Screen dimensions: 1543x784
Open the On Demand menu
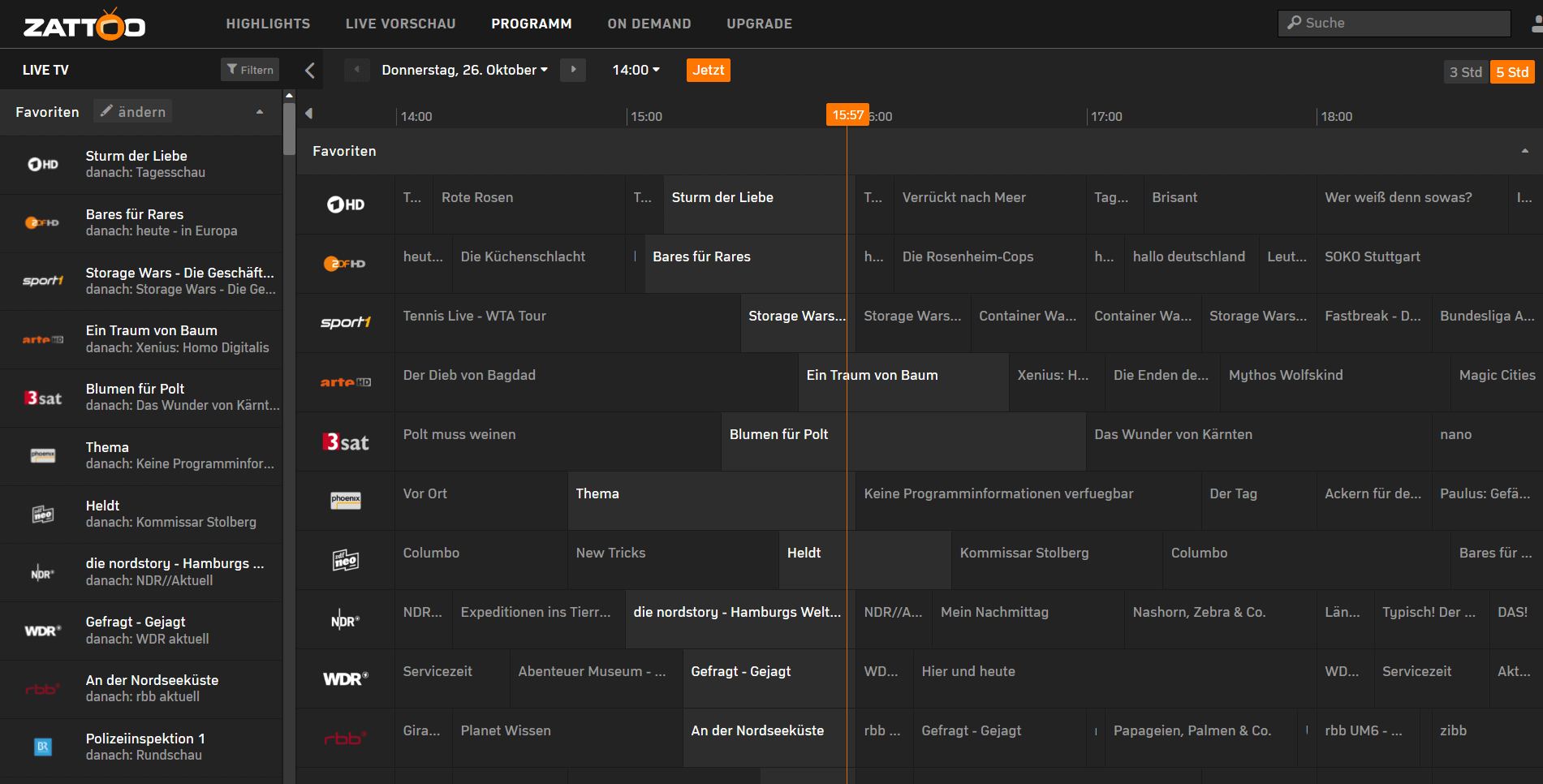[x=649, y=24]
